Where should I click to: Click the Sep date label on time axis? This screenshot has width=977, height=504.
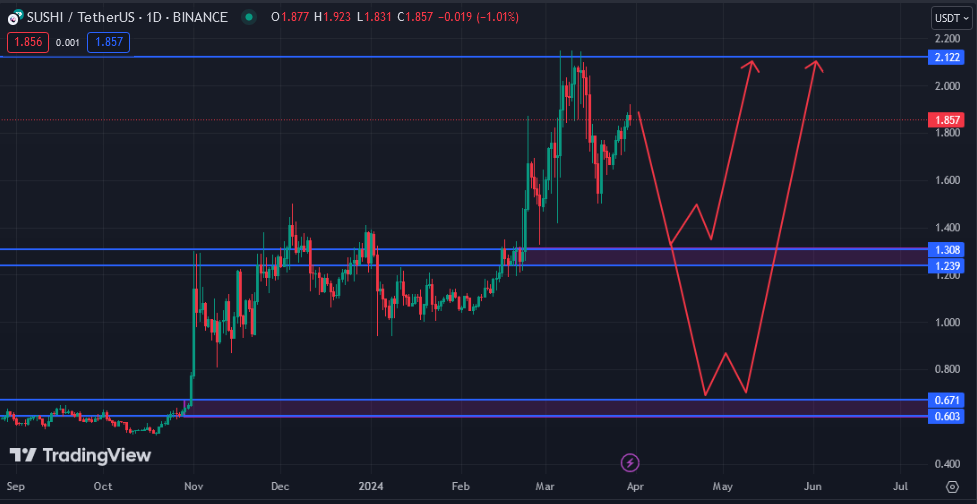(14, 486)
